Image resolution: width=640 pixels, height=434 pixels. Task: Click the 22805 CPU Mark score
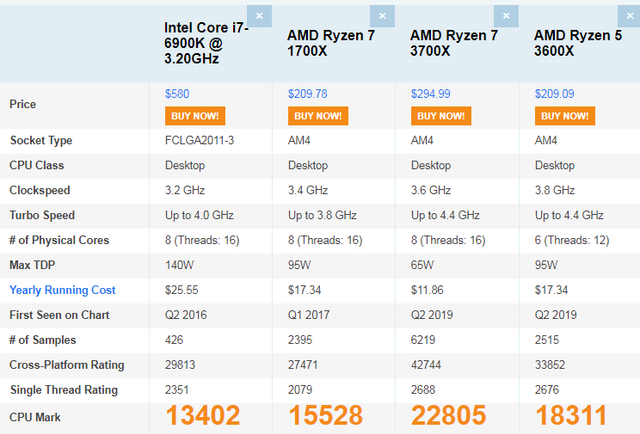tap(449, 416)
